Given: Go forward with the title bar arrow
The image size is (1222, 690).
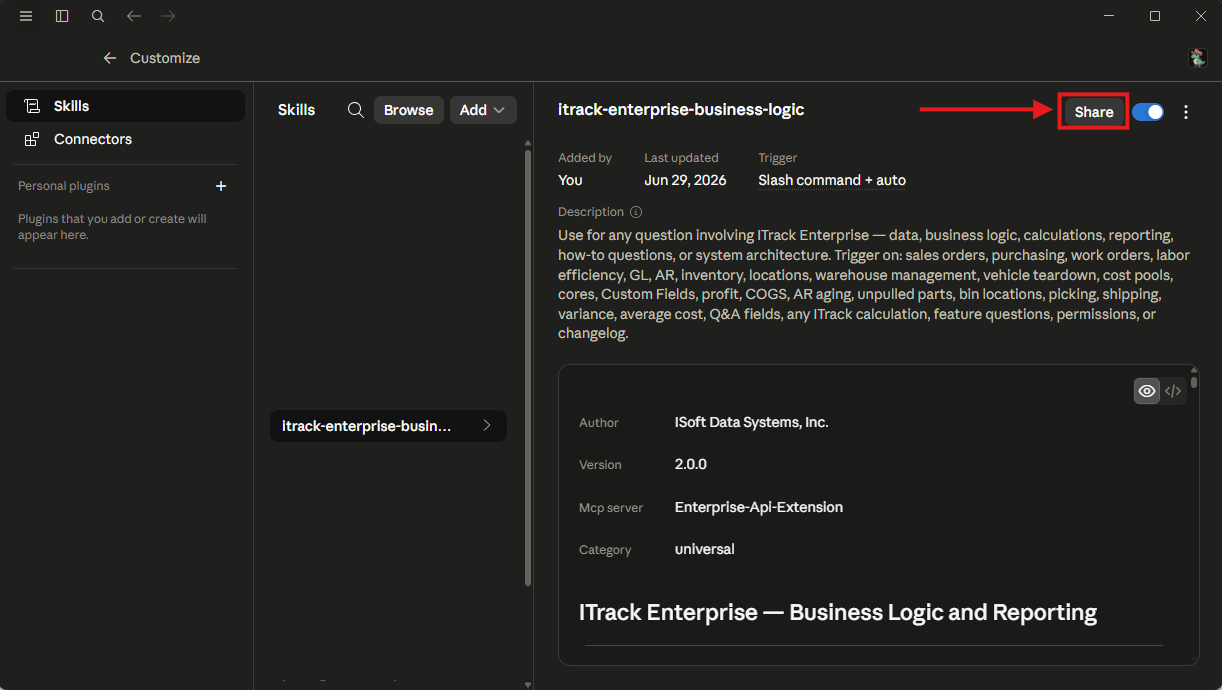Looking at the screenshot, I should 168,16.
